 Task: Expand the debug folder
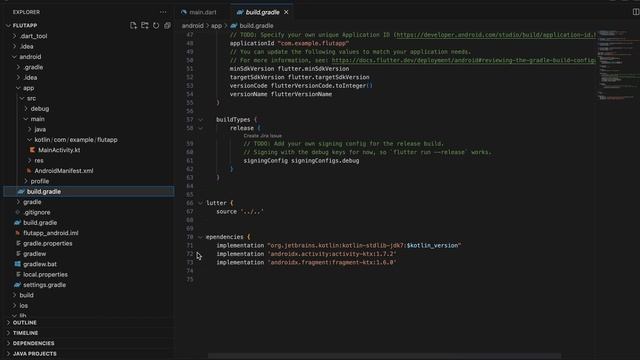coord(40,109)
